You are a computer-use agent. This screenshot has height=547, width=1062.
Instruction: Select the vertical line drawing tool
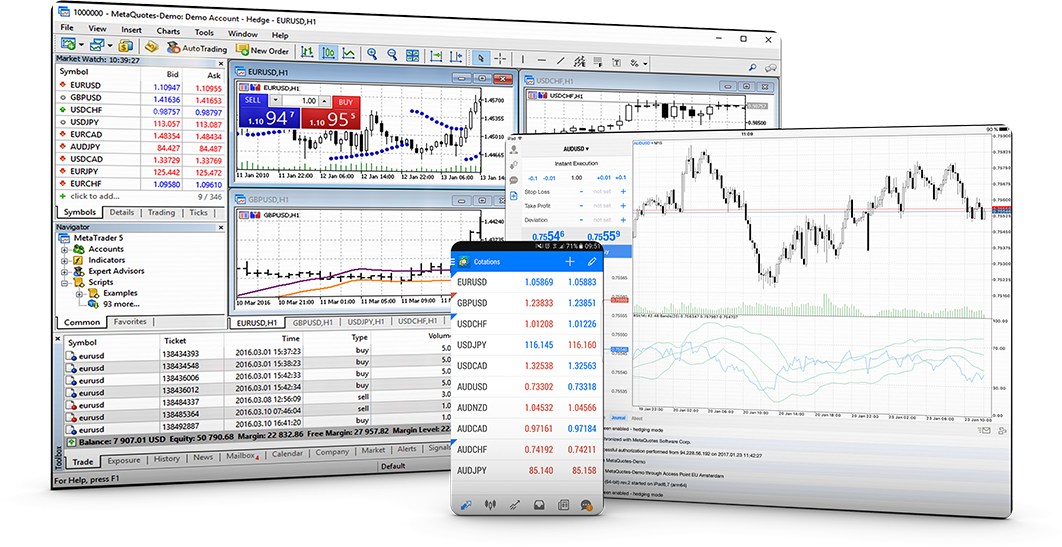[x=524, y=59]
